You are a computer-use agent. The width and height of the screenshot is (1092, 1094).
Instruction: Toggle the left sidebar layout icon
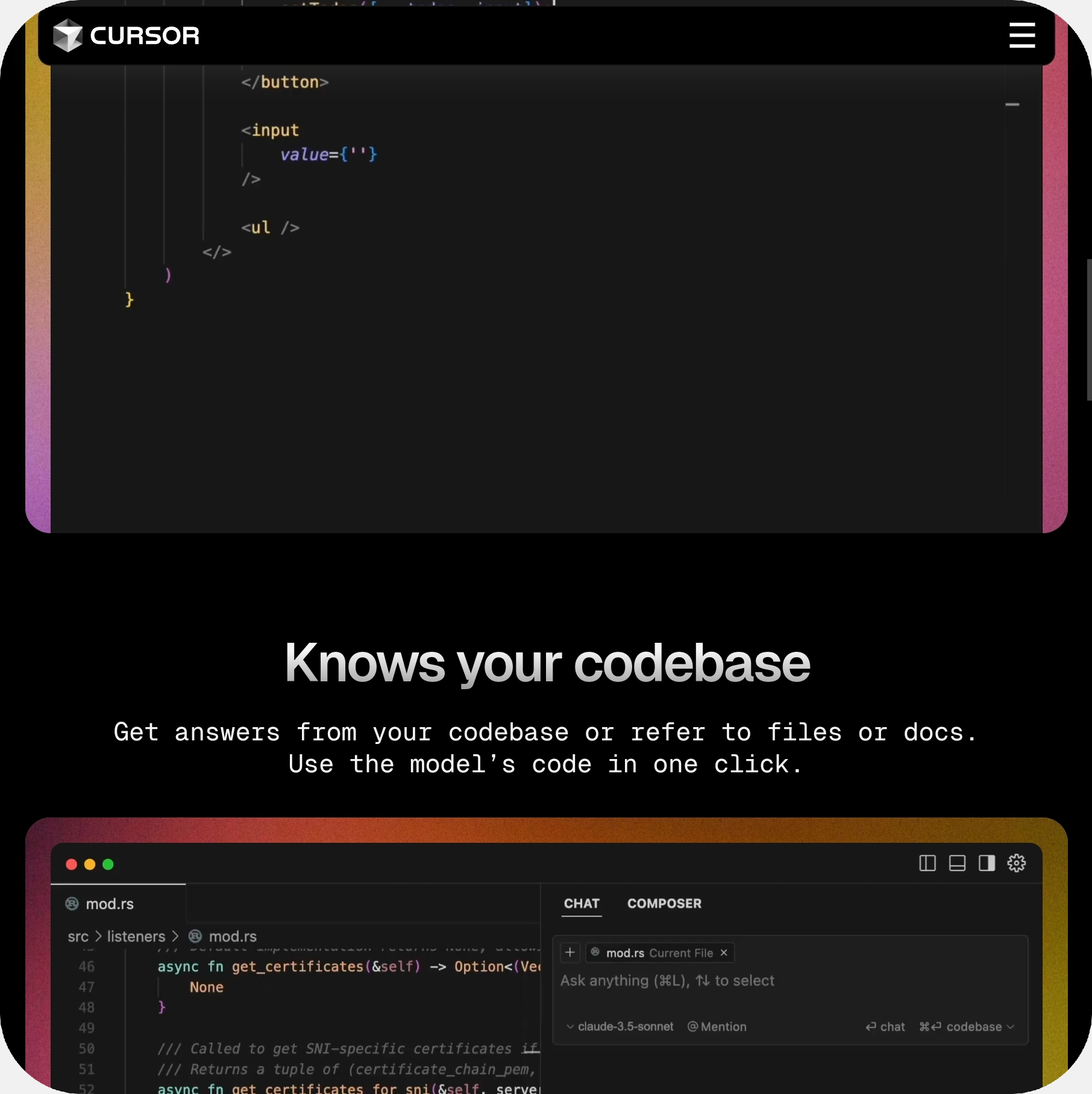click(x=927, y=863)
